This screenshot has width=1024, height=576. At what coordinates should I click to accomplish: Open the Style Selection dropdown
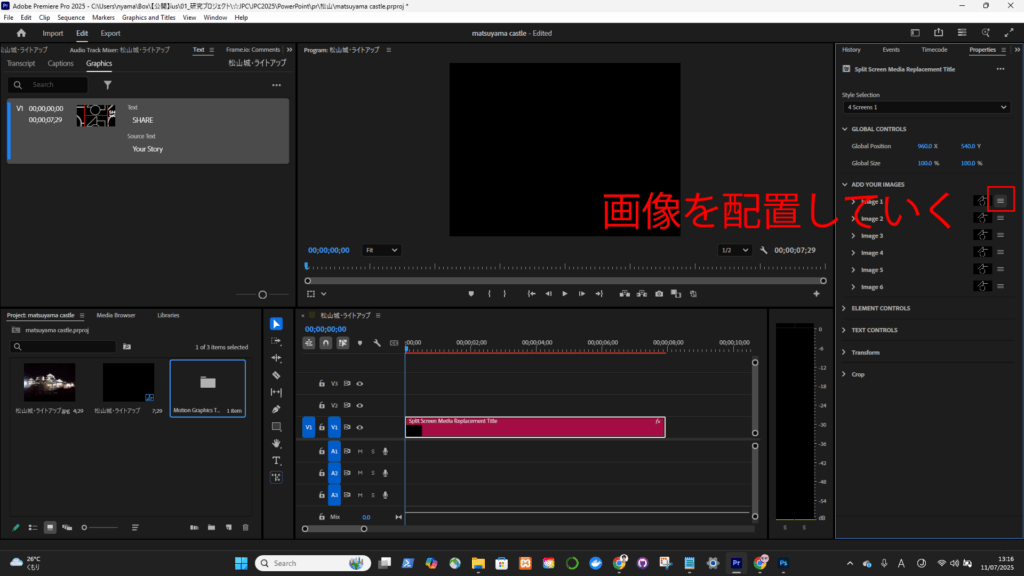coord(926,107)
